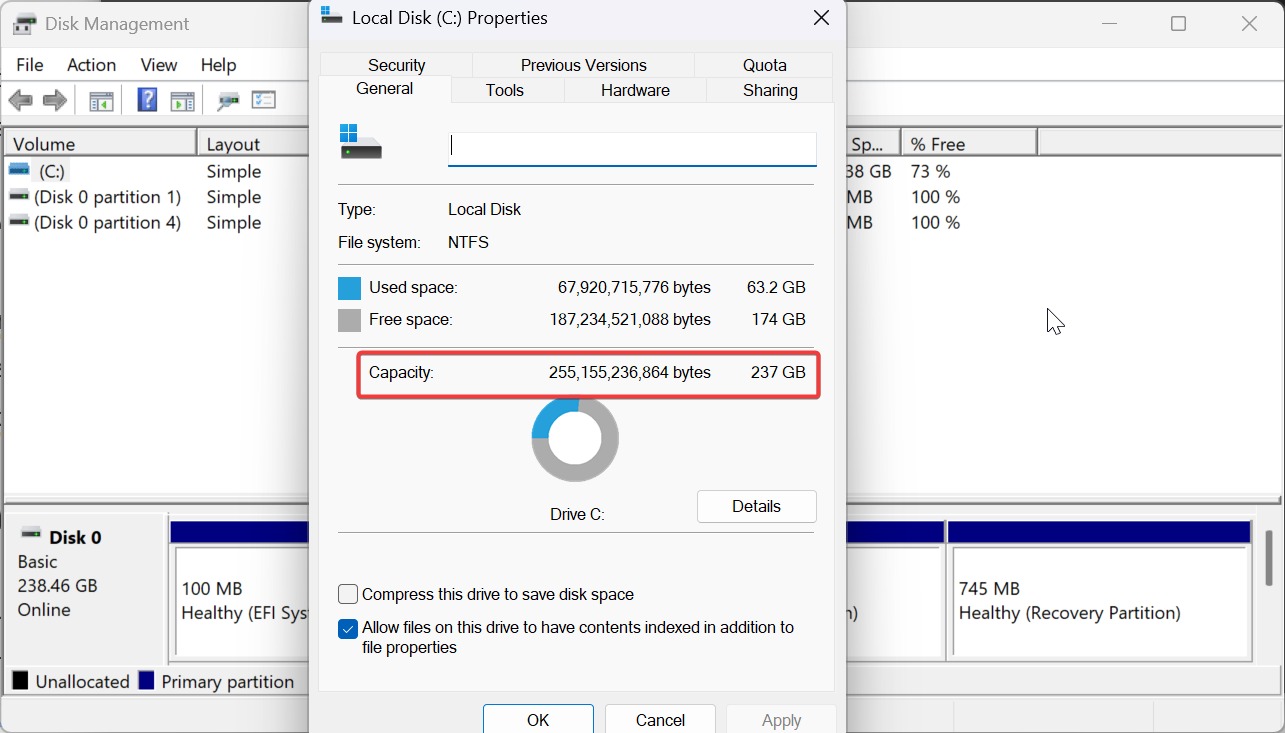Click the drive label text field

(x=632, y=148)
